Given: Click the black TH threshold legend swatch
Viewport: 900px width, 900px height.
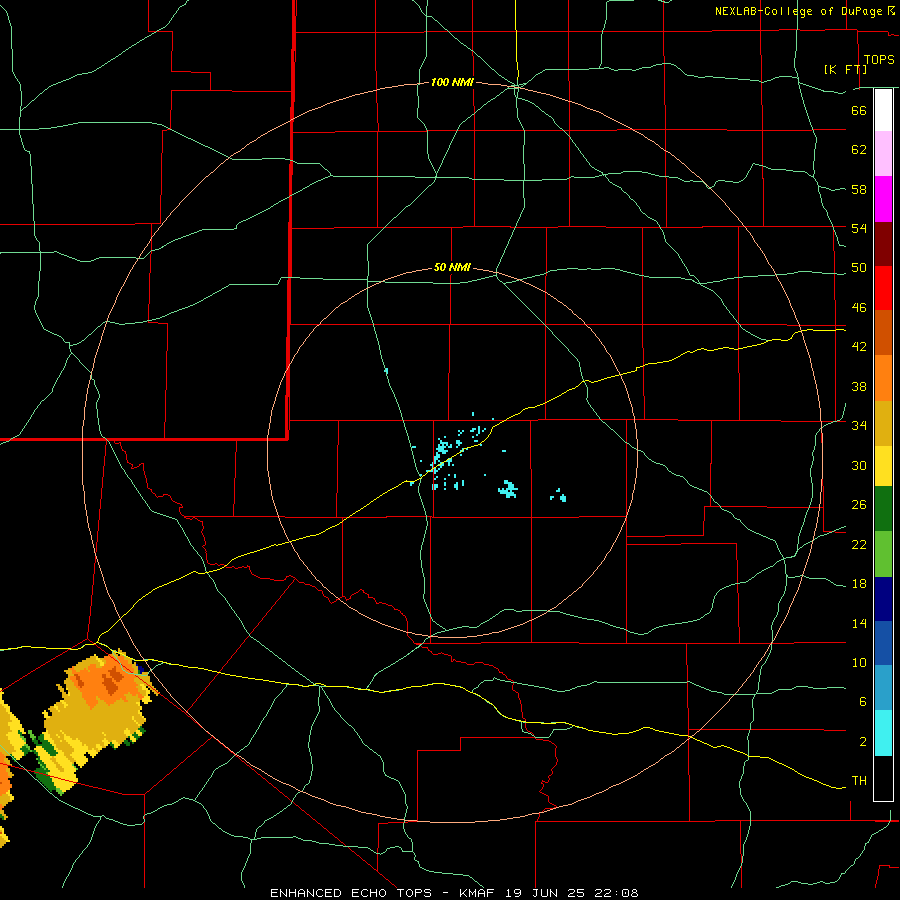Looking at the screenshot, I should [883, 778].
